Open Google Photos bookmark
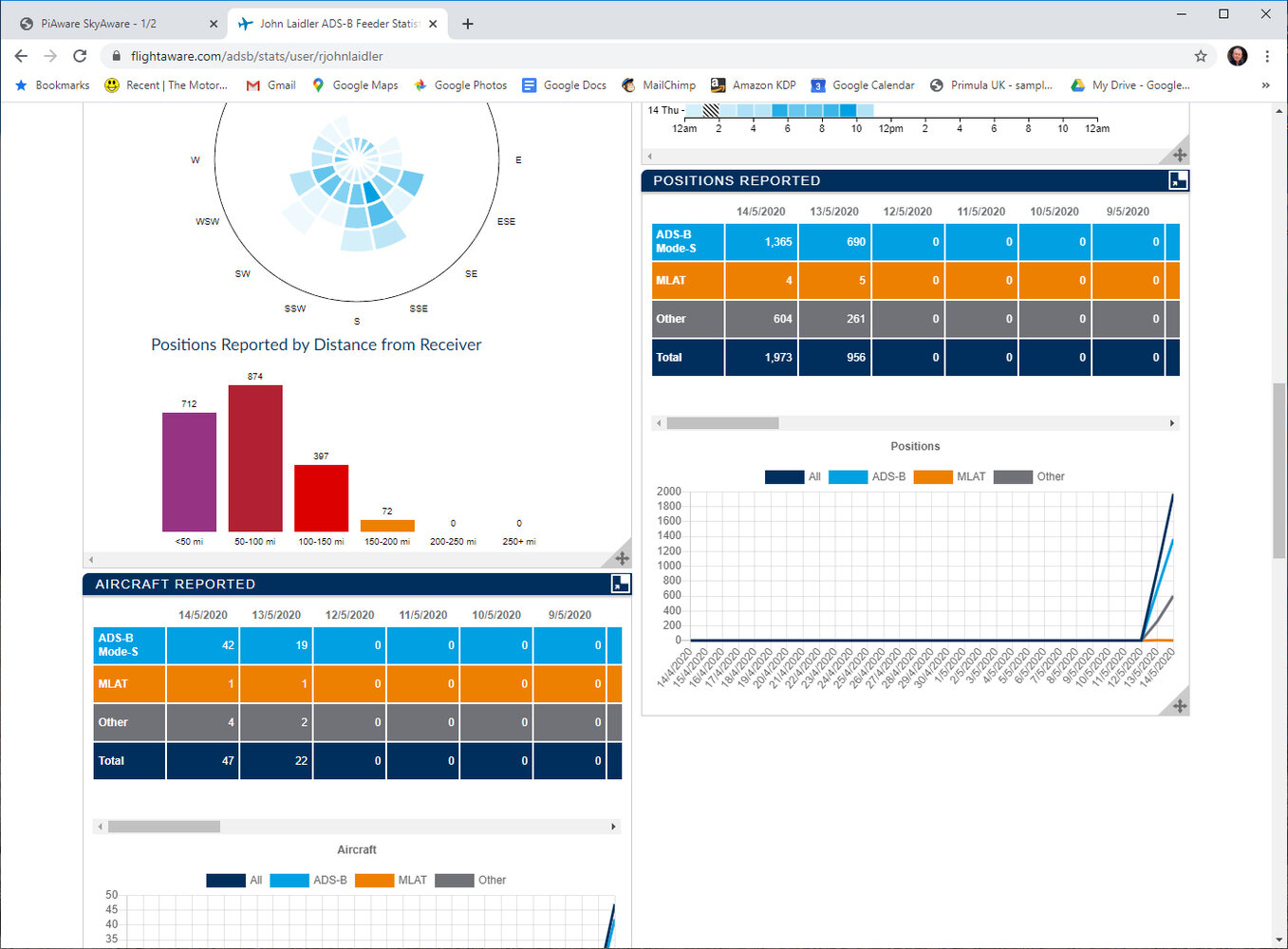The width and height of the screenshot is (1288, 949). coord(460,85)
